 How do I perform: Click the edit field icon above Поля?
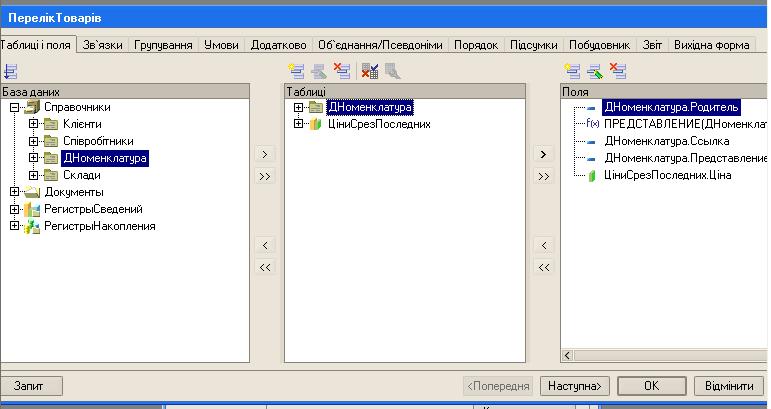click(x=595, y=72)
